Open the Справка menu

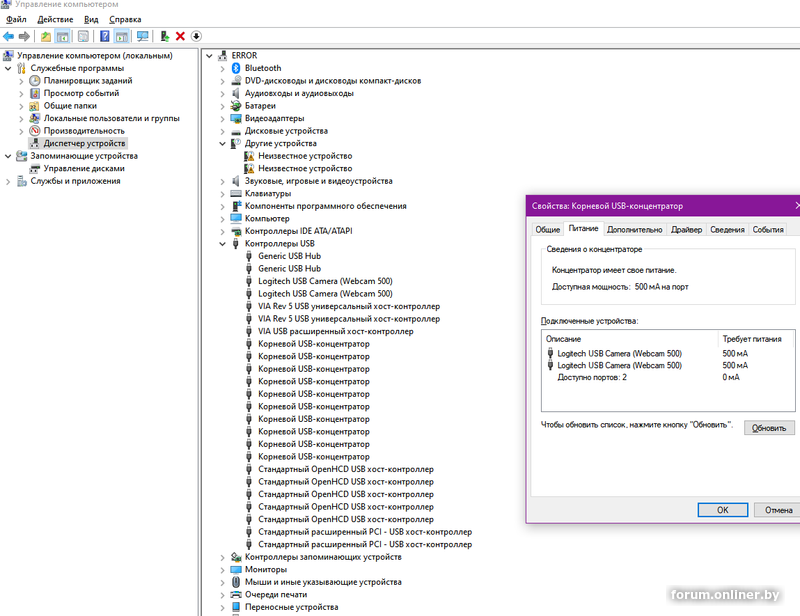pyautogui.click(x=125, y=19)
